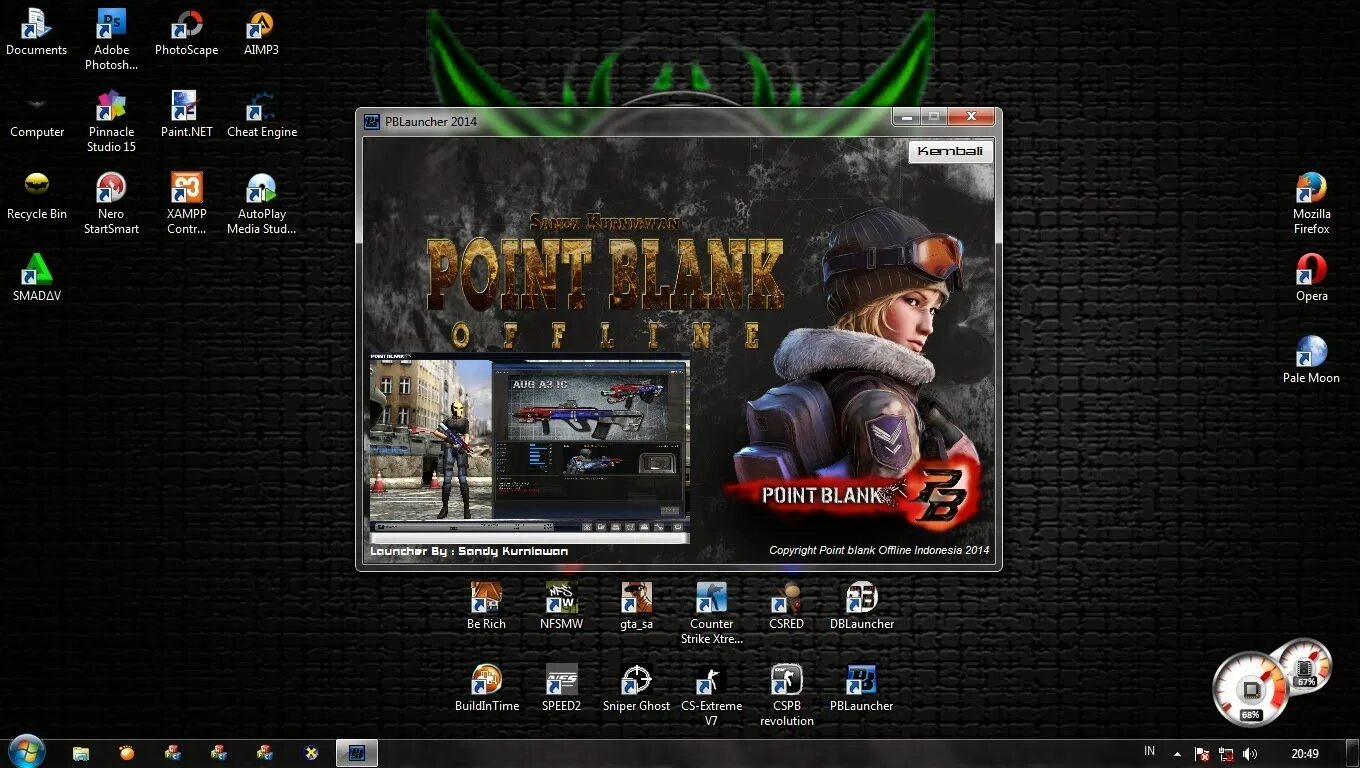Open CSPB revolution
This screenshot has width=1360, height=768.
pos(786,680)
